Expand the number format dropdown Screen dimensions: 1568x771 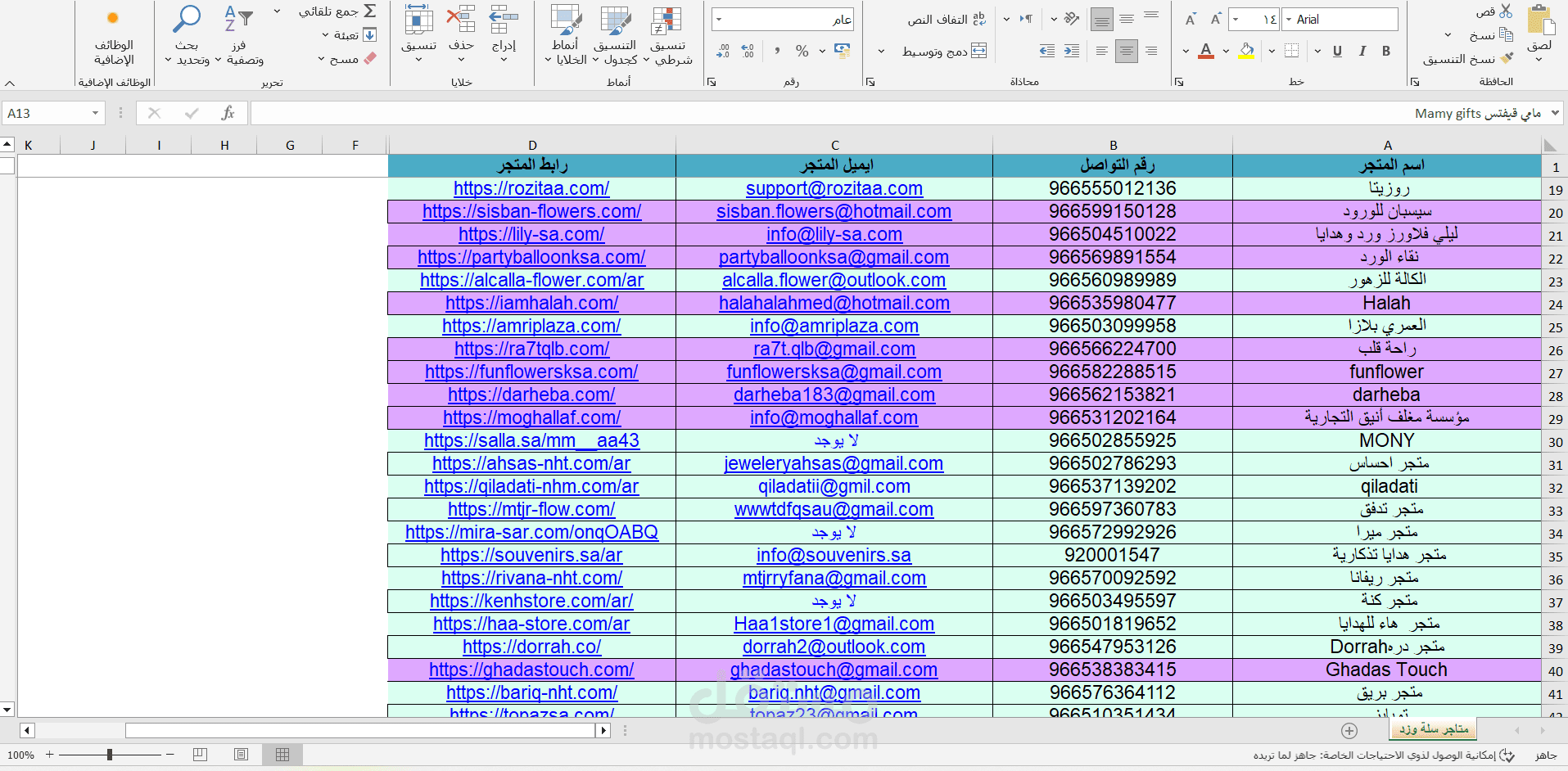(719, 19)
